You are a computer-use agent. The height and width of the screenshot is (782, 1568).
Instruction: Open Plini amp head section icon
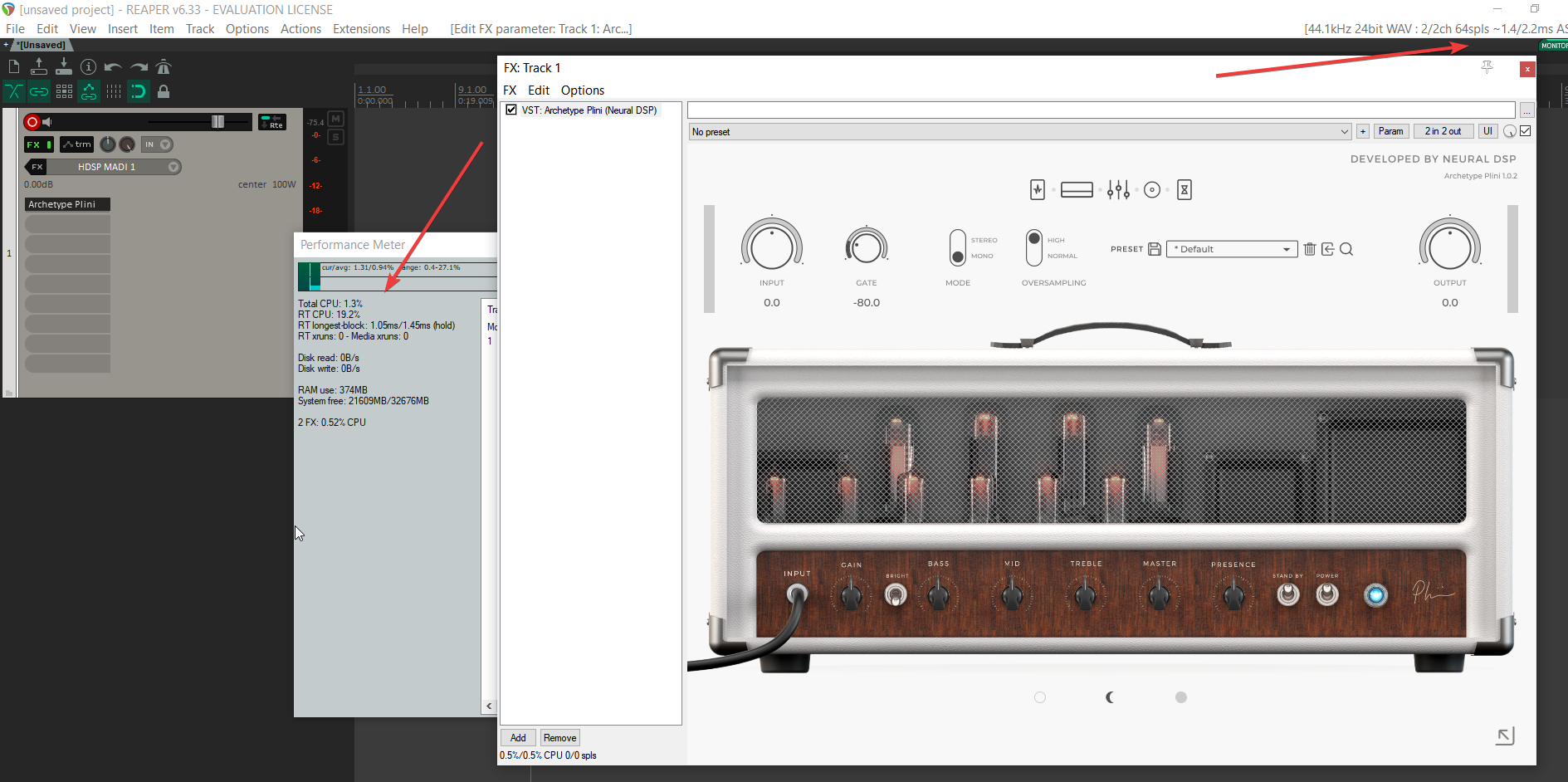(x=1077, y=190)
